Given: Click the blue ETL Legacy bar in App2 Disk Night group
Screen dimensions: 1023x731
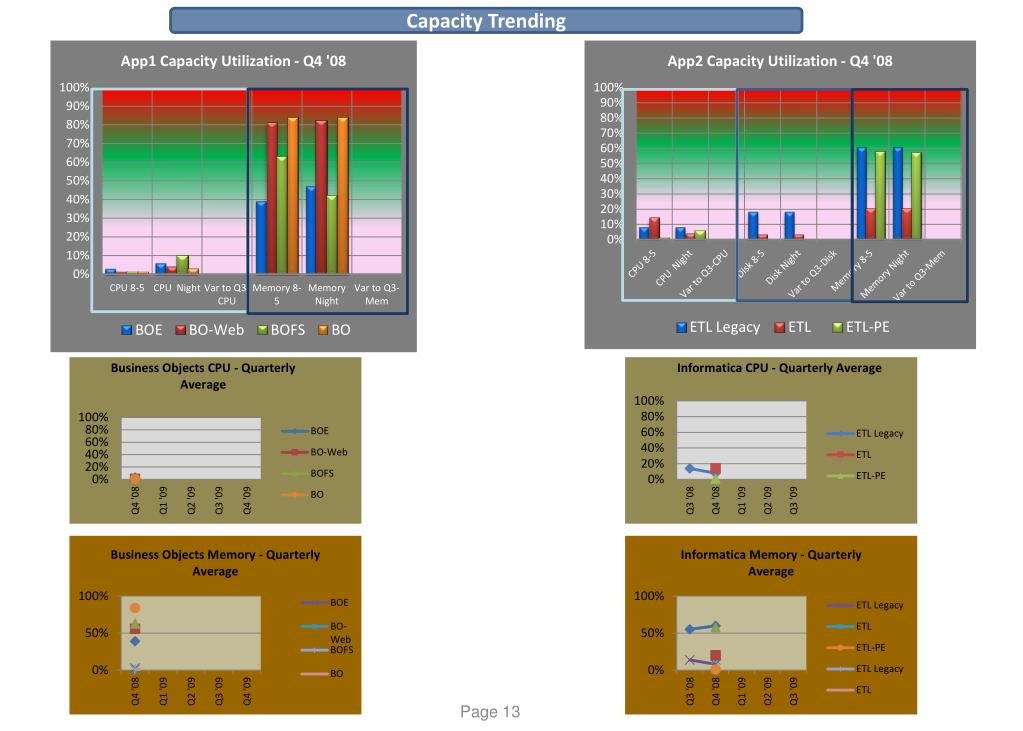Looking at the screenshot, I should [789, 226].
